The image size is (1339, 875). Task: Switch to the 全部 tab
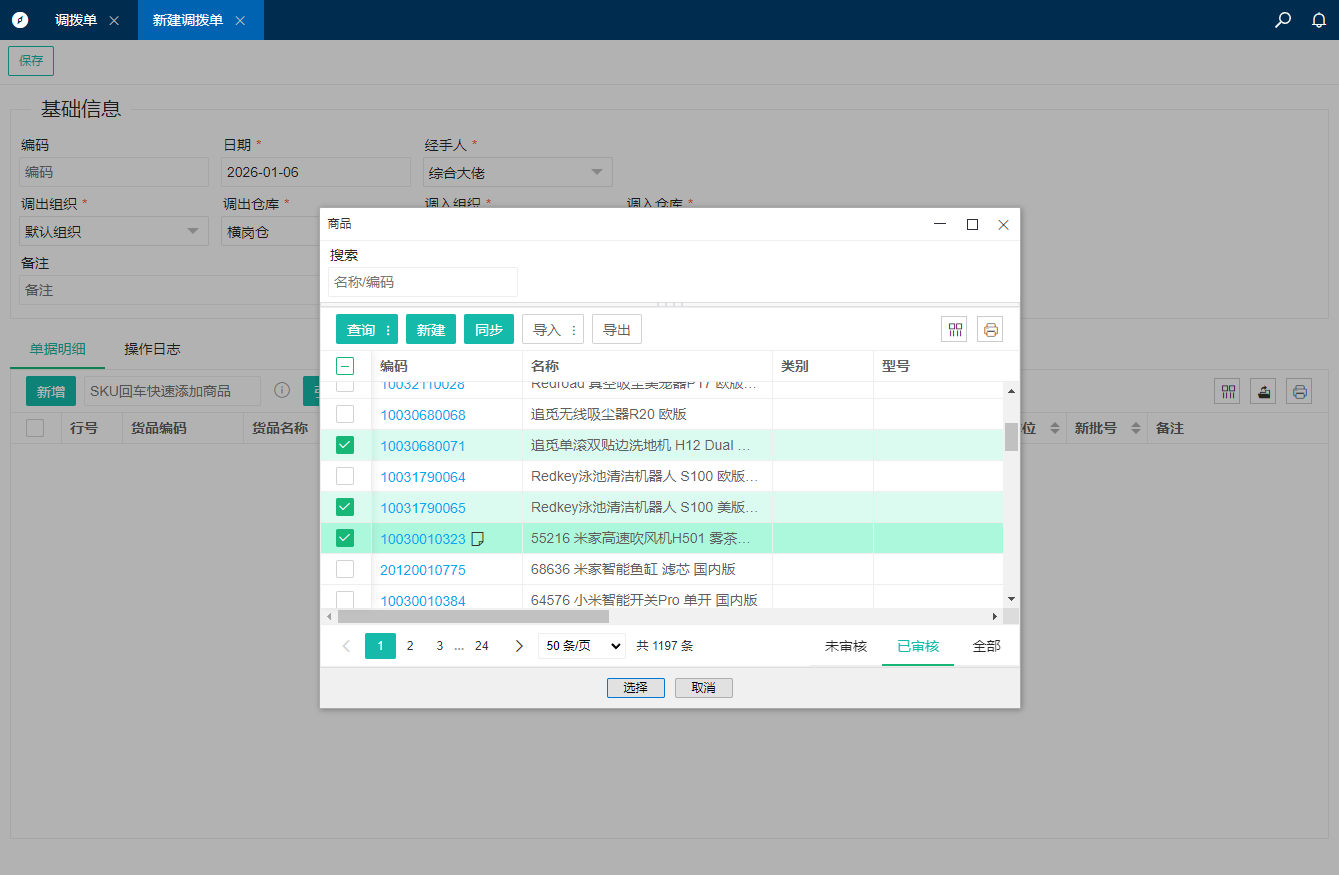pos(986,646)
